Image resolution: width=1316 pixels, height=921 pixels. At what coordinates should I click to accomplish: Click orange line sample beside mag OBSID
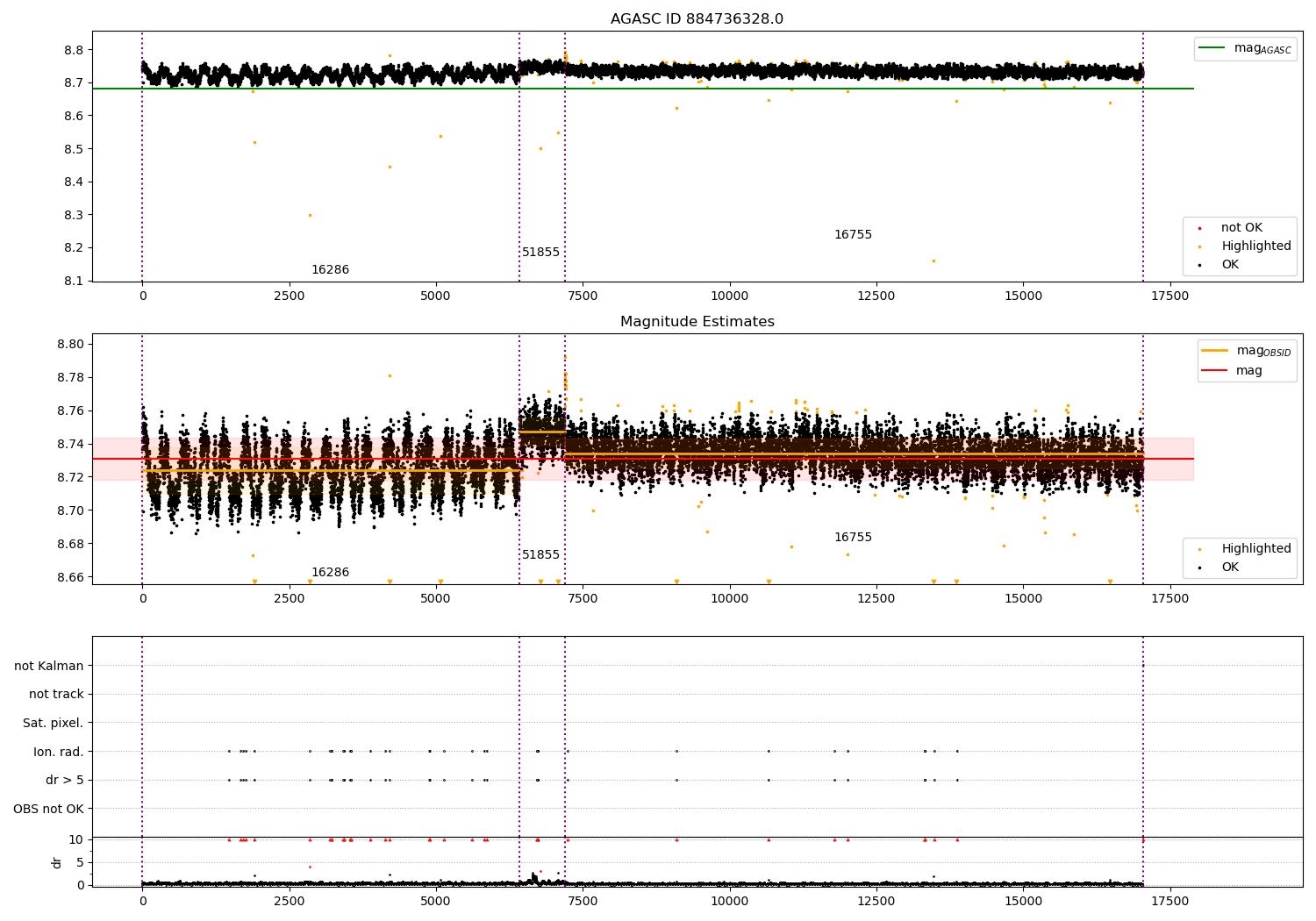tap(1215, 351)
